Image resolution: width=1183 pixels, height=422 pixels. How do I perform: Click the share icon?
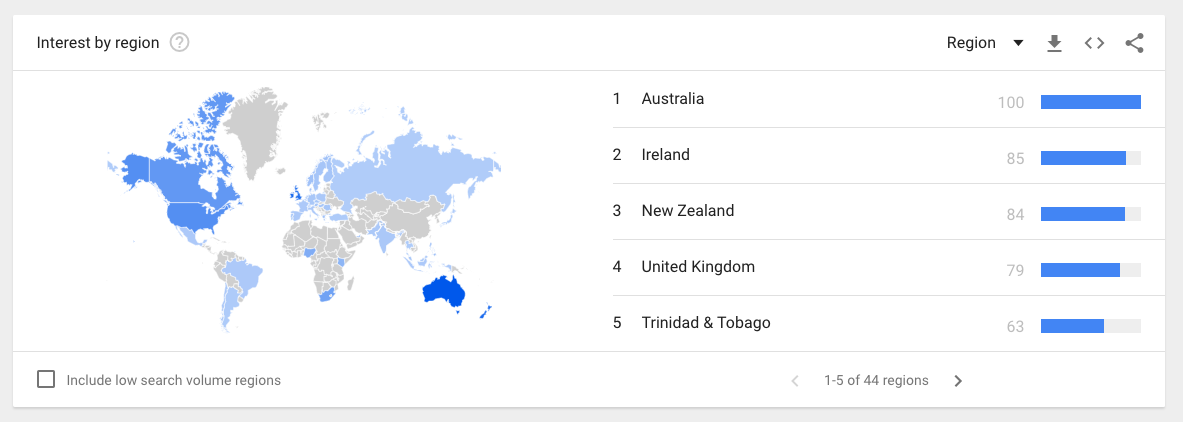1134,43
